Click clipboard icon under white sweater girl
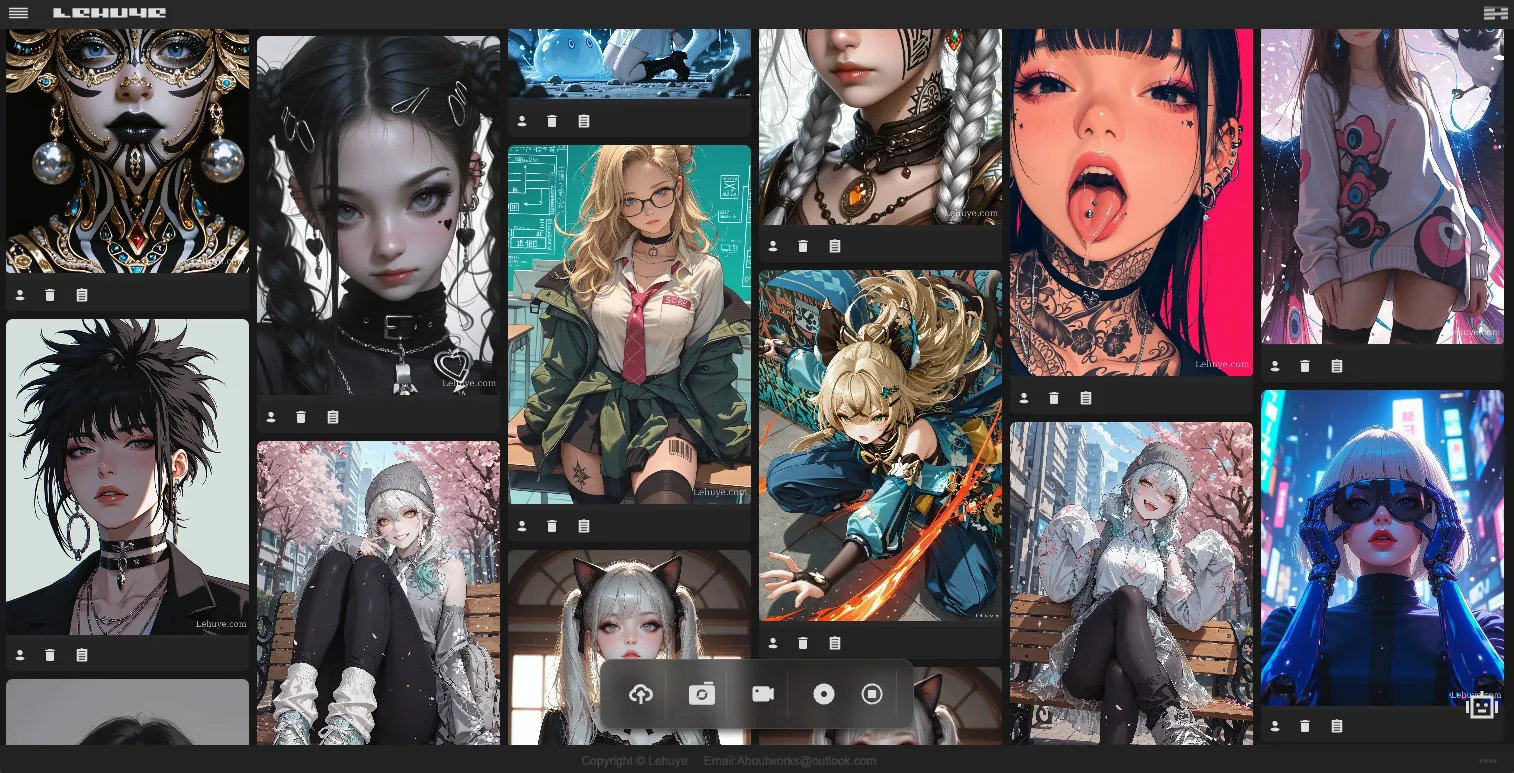Viewport: 1514px width, 773px height. pyautogui.click(x=1337, y=366)
